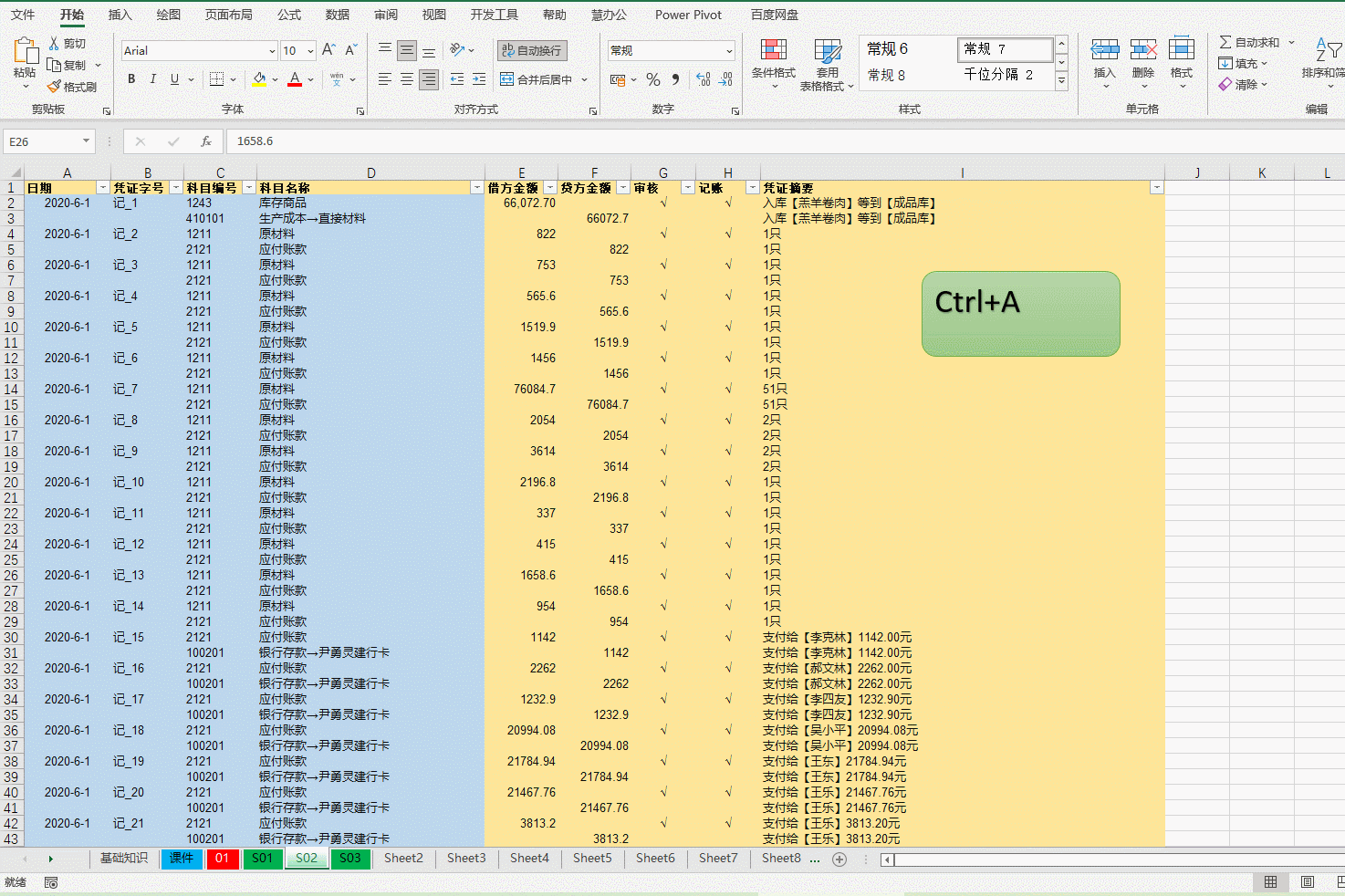Toggle Wrap Text (自动换行)
This screenshot has height=896, width=1345.
pos(533,50)
